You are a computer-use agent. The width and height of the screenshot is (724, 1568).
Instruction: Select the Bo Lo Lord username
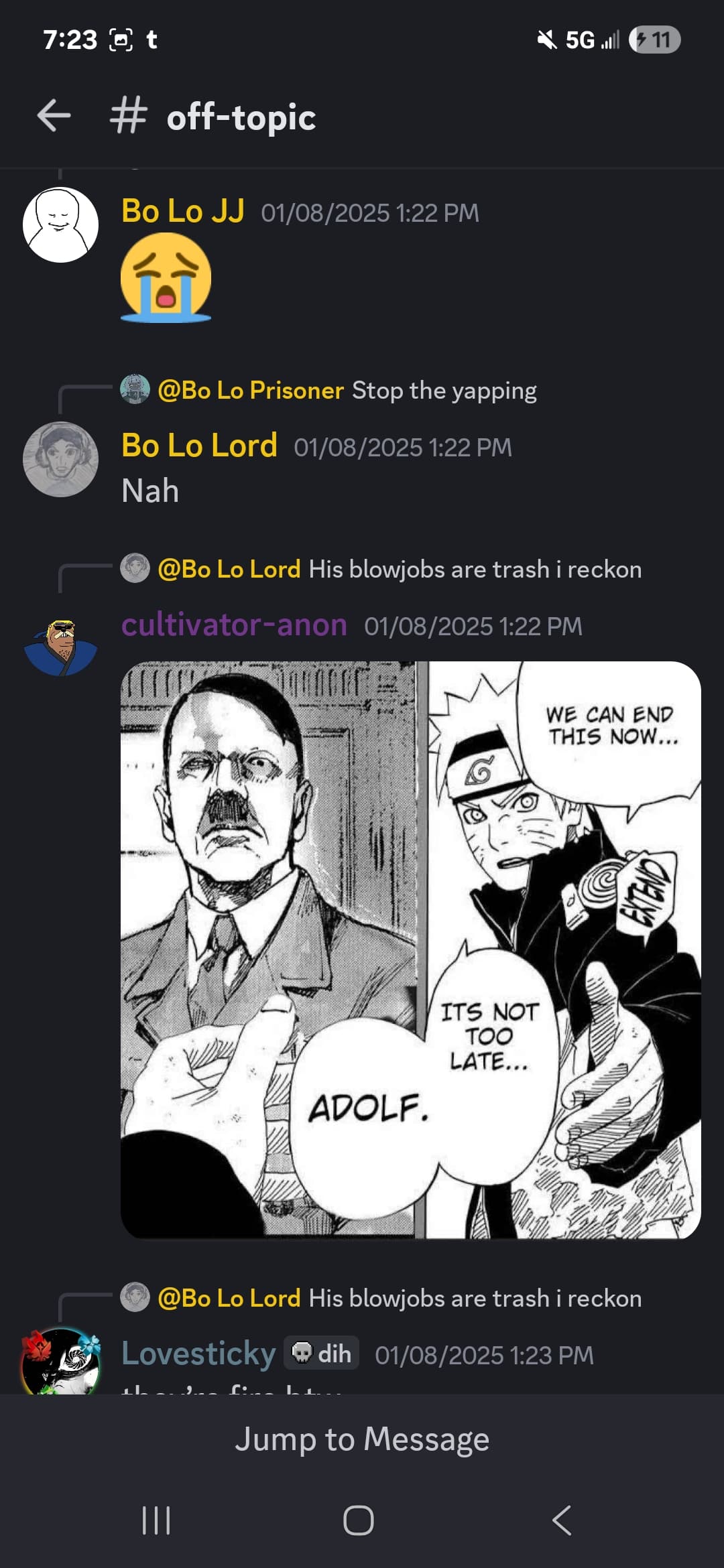(199, 446)
